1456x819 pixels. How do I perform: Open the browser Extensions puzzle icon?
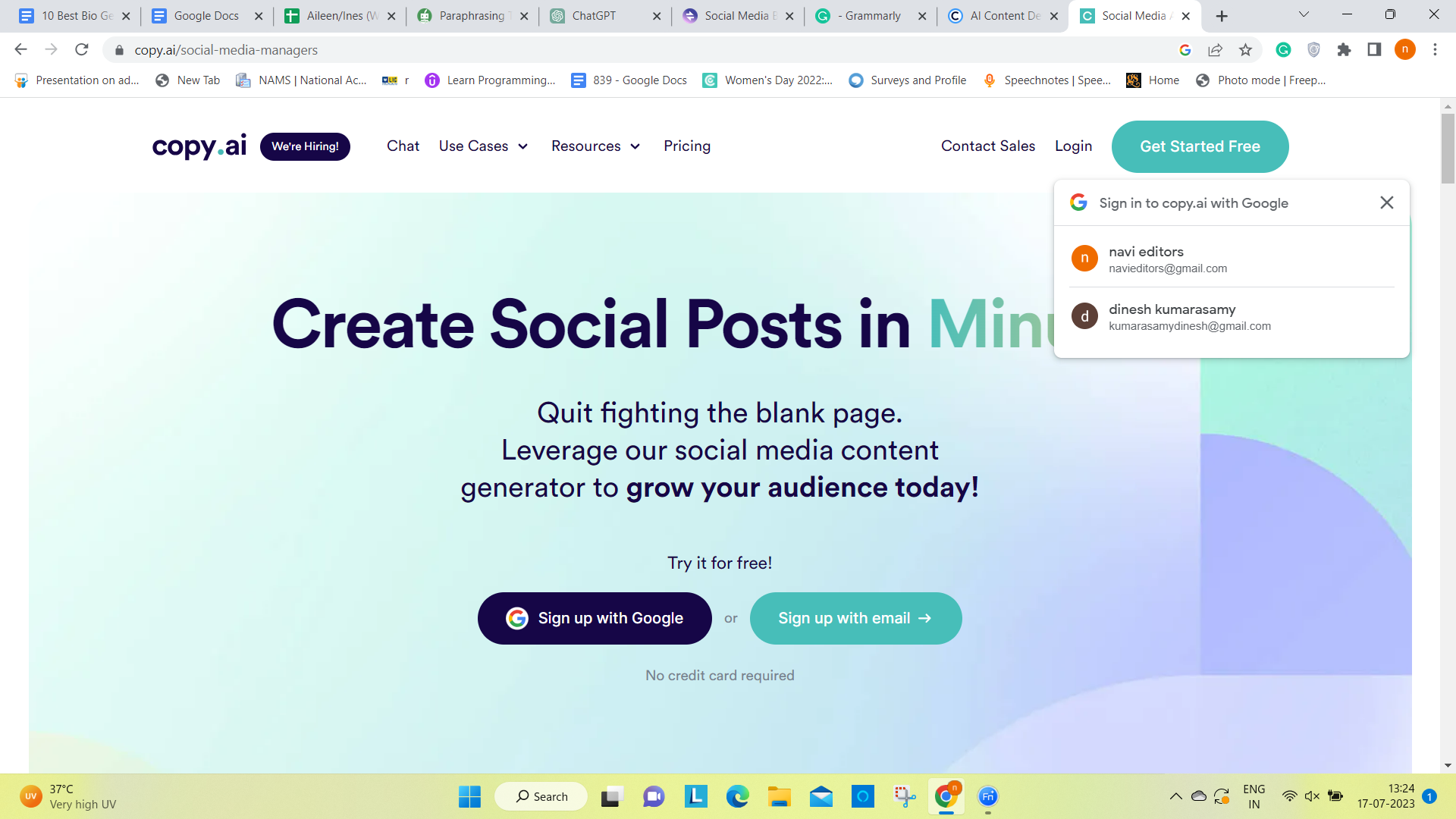click(x=1345, y=50)
